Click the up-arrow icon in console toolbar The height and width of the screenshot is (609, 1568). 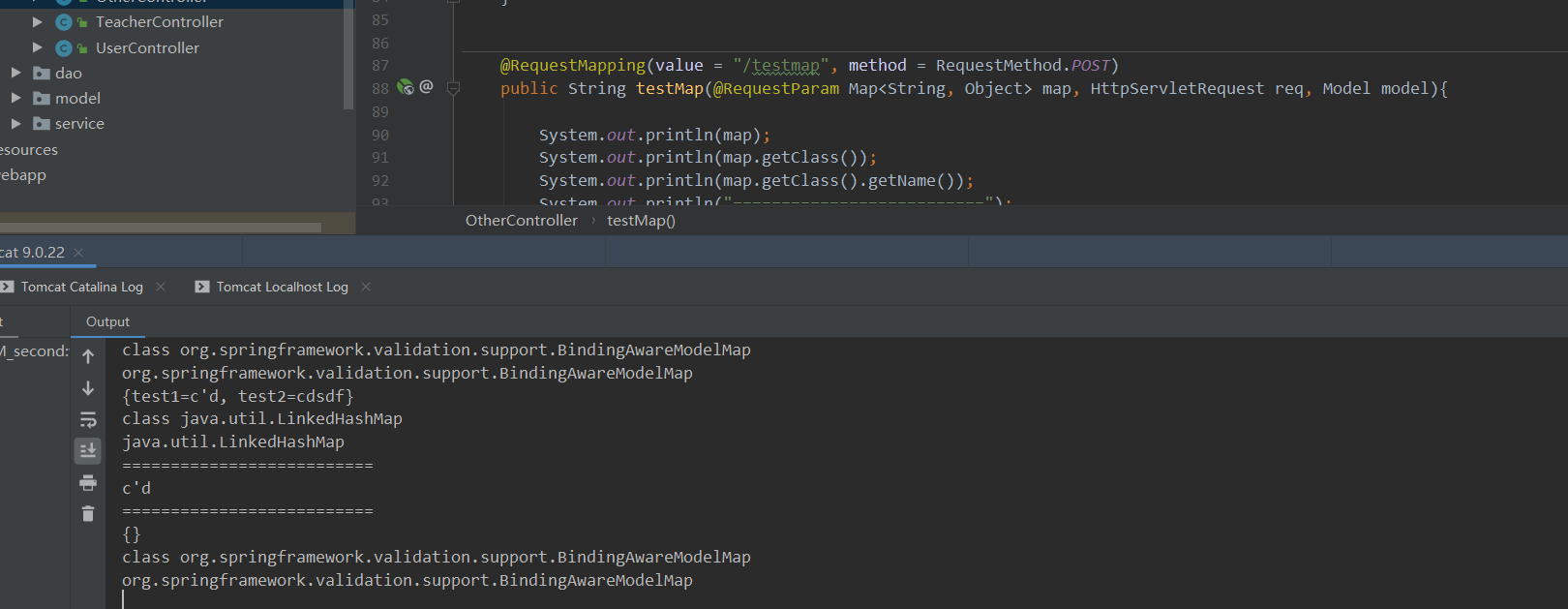pos(88,356)
